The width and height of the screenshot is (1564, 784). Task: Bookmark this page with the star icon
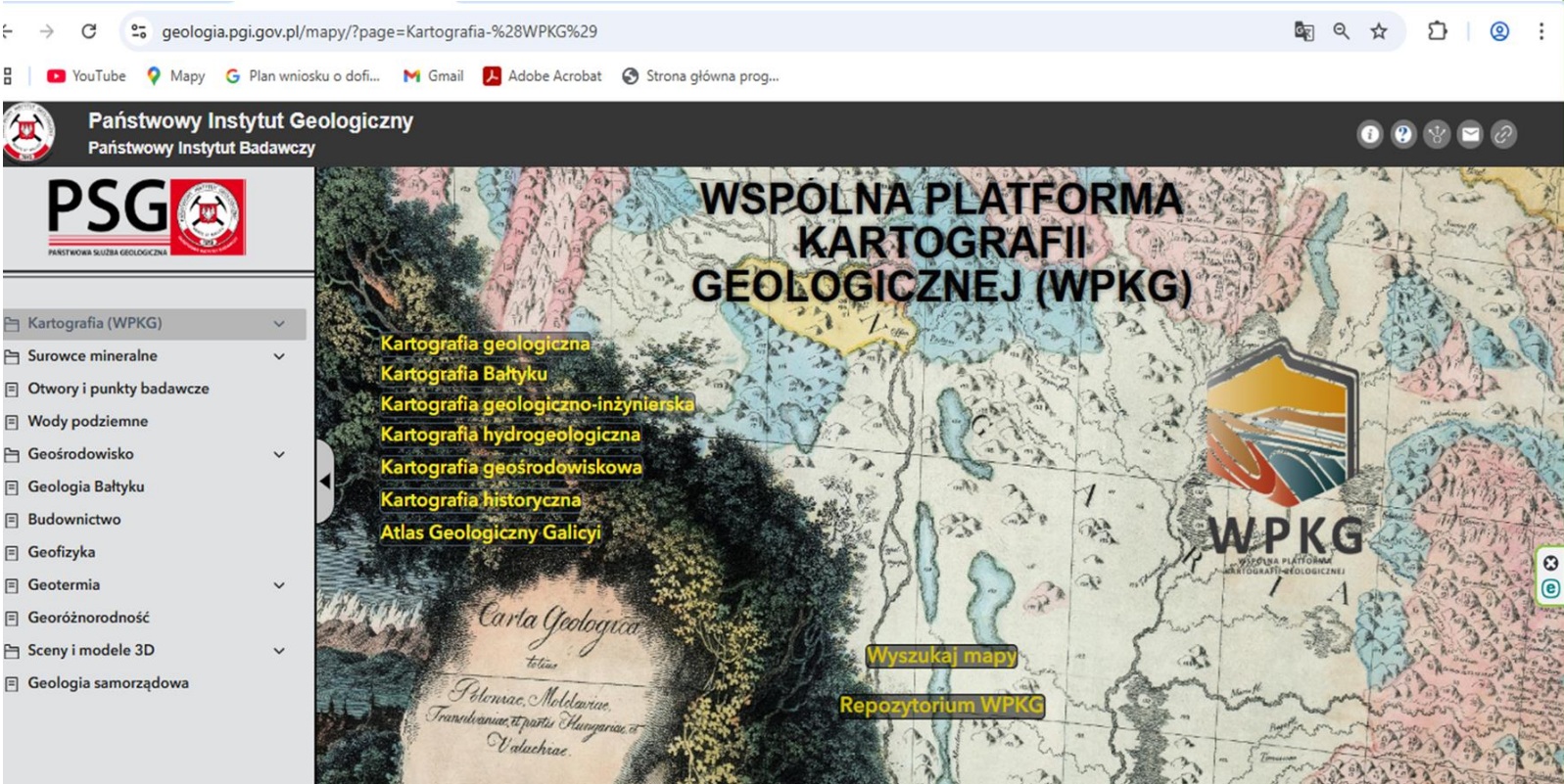click(1379, 31)
